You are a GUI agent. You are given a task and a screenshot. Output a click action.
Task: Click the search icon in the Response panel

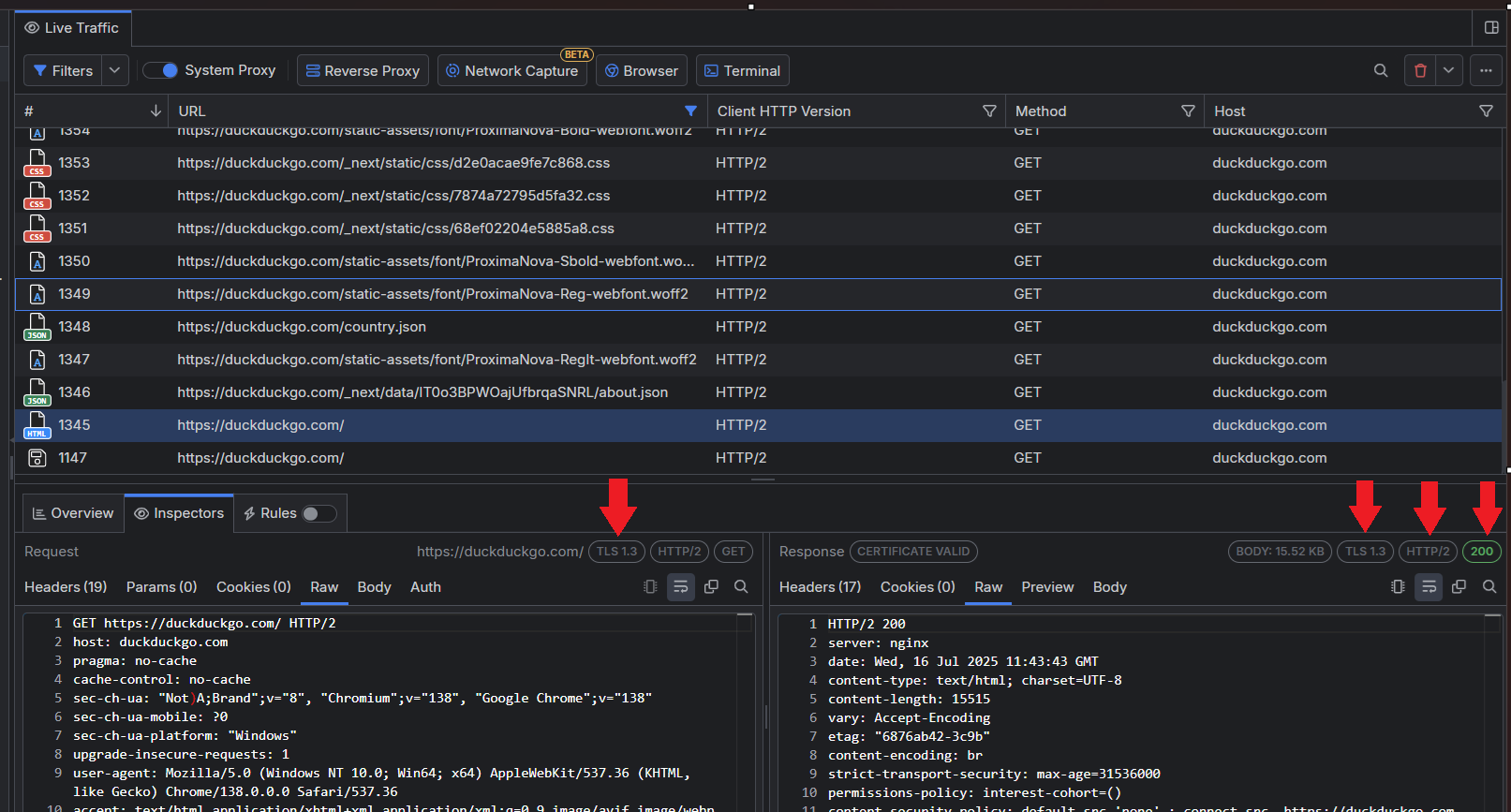1489,586
